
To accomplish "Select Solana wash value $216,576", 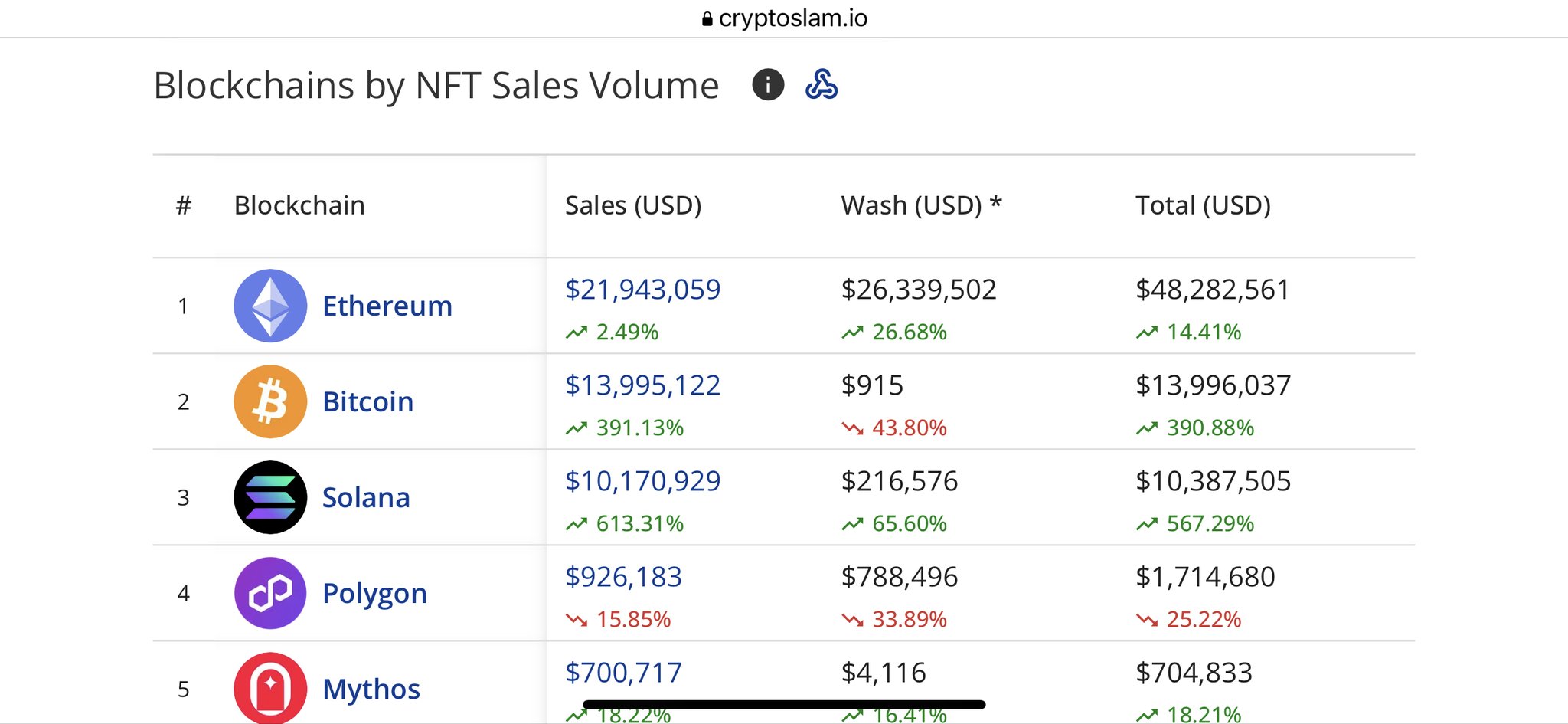I will tap(900, 481).
